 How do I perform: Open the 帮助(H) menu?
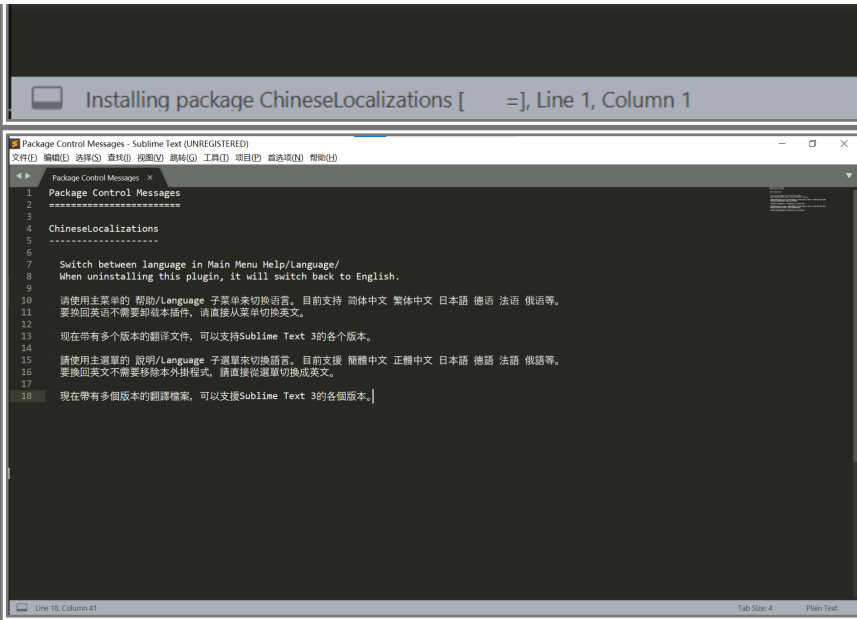coord(323,157)
